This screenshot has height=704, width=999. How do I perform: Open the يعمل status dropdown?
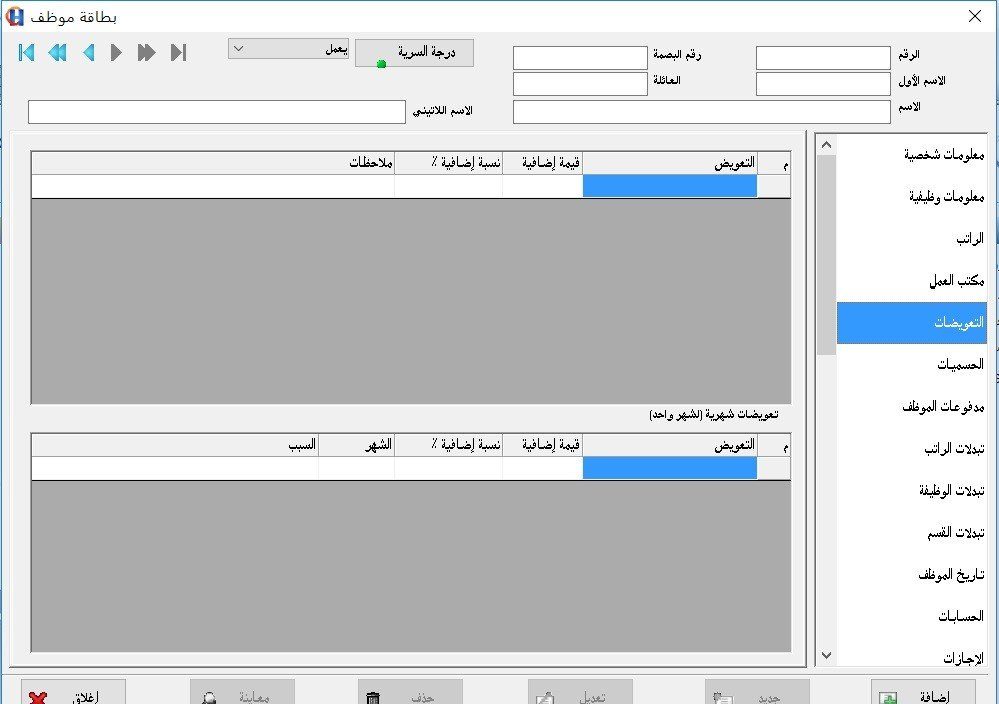288,49
